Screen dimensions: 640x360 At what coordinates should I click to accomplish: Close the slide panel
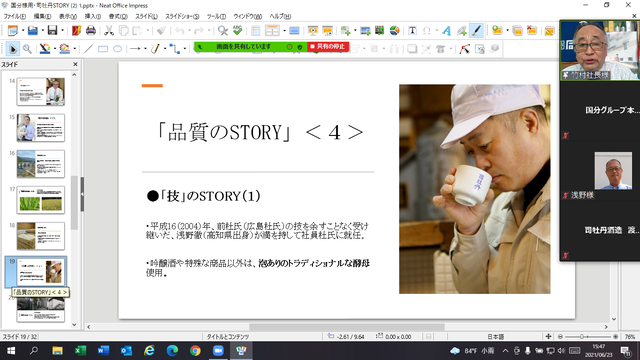(75, 64)
